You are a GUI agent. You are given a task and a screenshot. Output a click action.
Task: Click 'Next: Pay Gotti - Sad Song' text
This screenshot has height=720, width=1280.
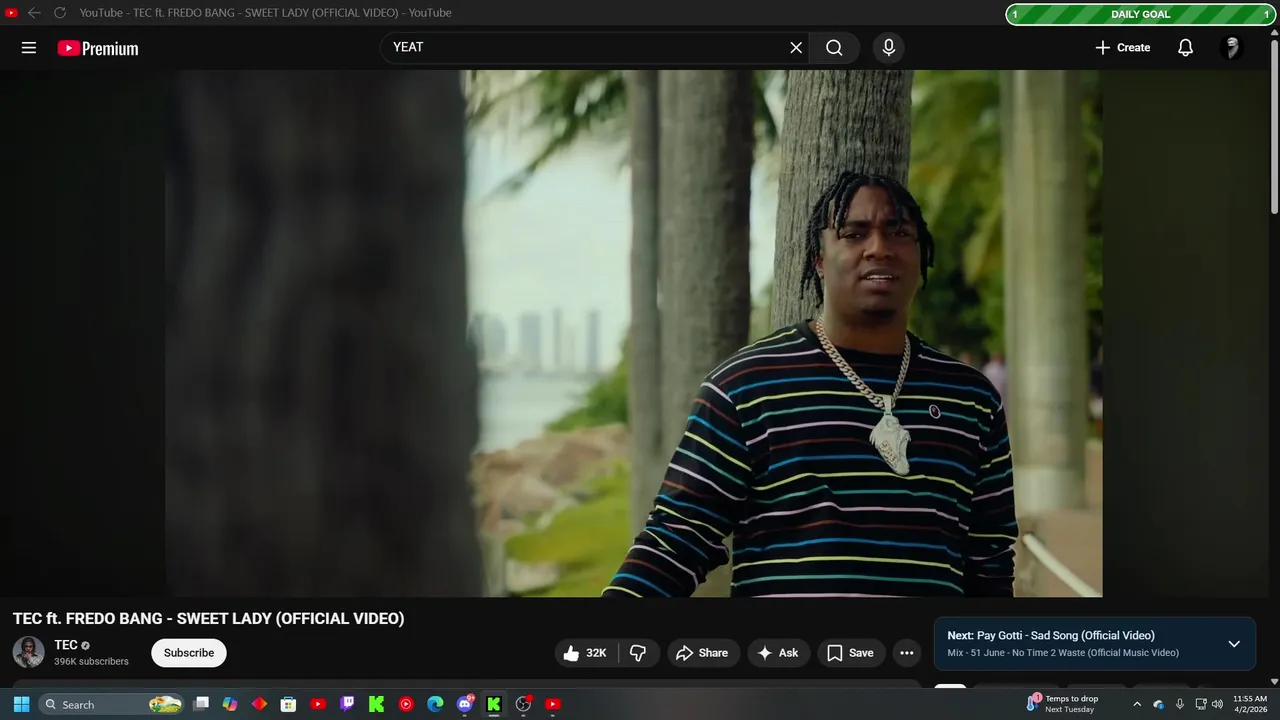(x=1051, y=635)
